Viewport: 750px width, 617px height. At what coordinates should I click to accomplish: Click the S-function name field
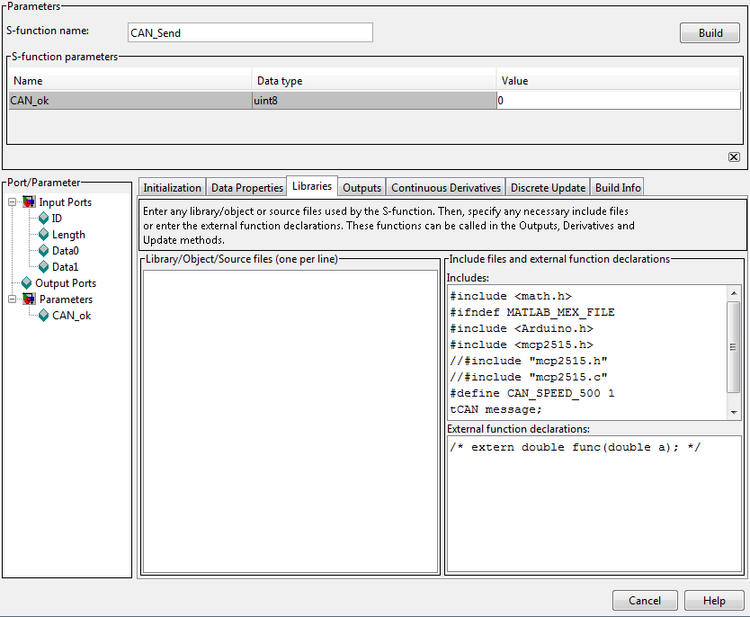point(250,32)
